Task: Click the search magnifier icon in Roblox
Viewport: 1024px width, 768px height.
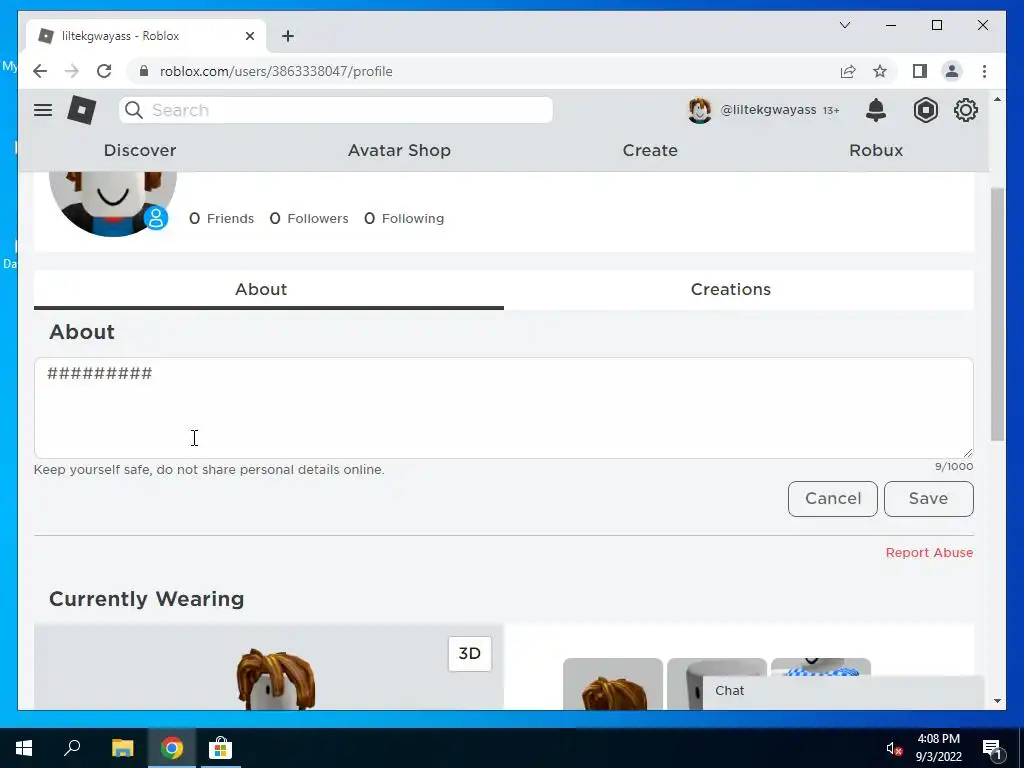Action: [134, 110]
